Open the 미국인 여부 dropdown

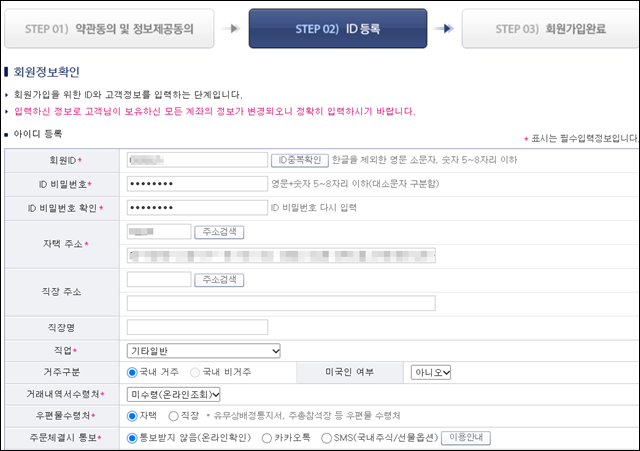coord(431,372)
